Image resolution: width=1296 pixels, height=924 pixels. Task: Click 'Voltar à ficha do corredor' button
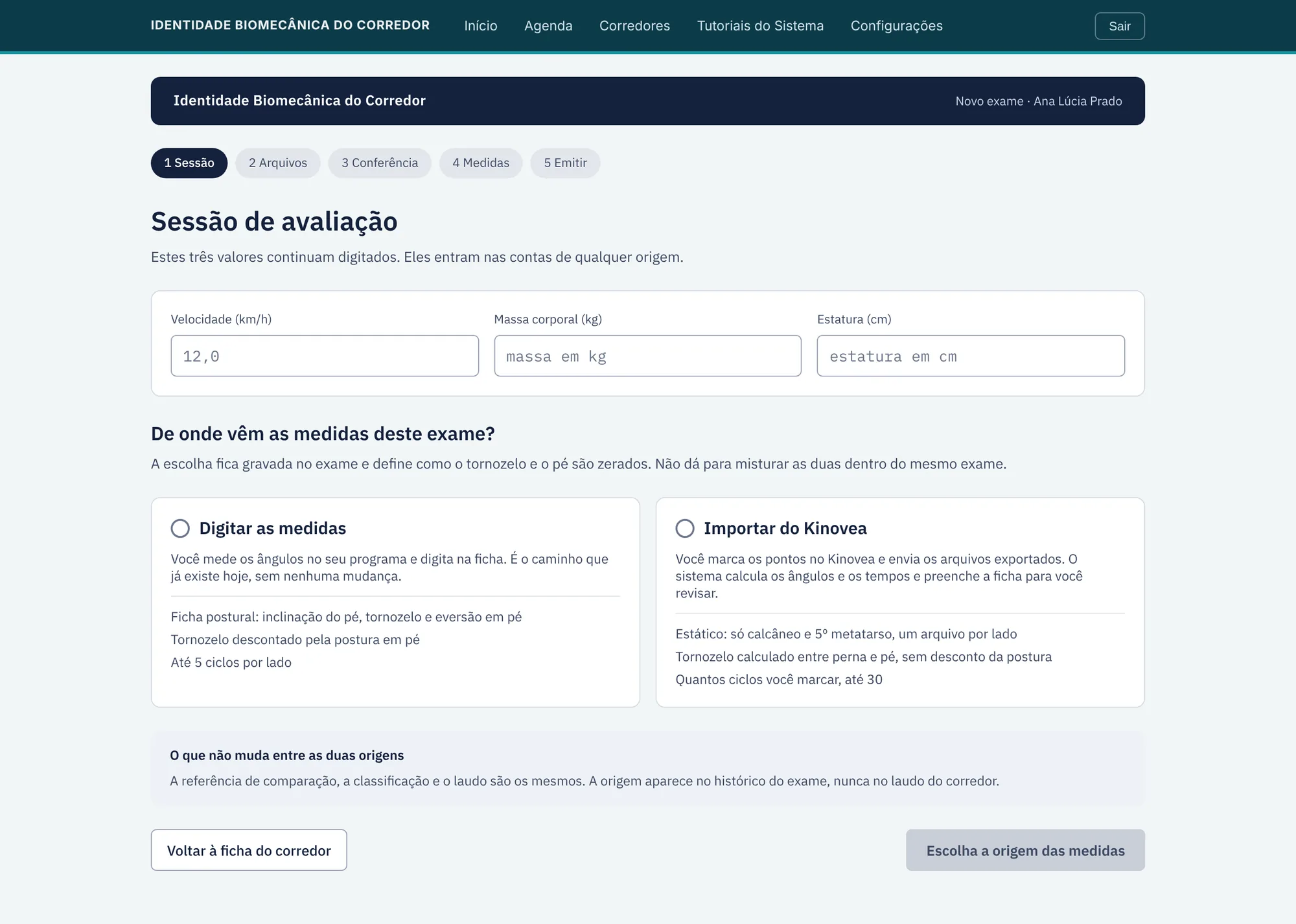pos(249,850)
